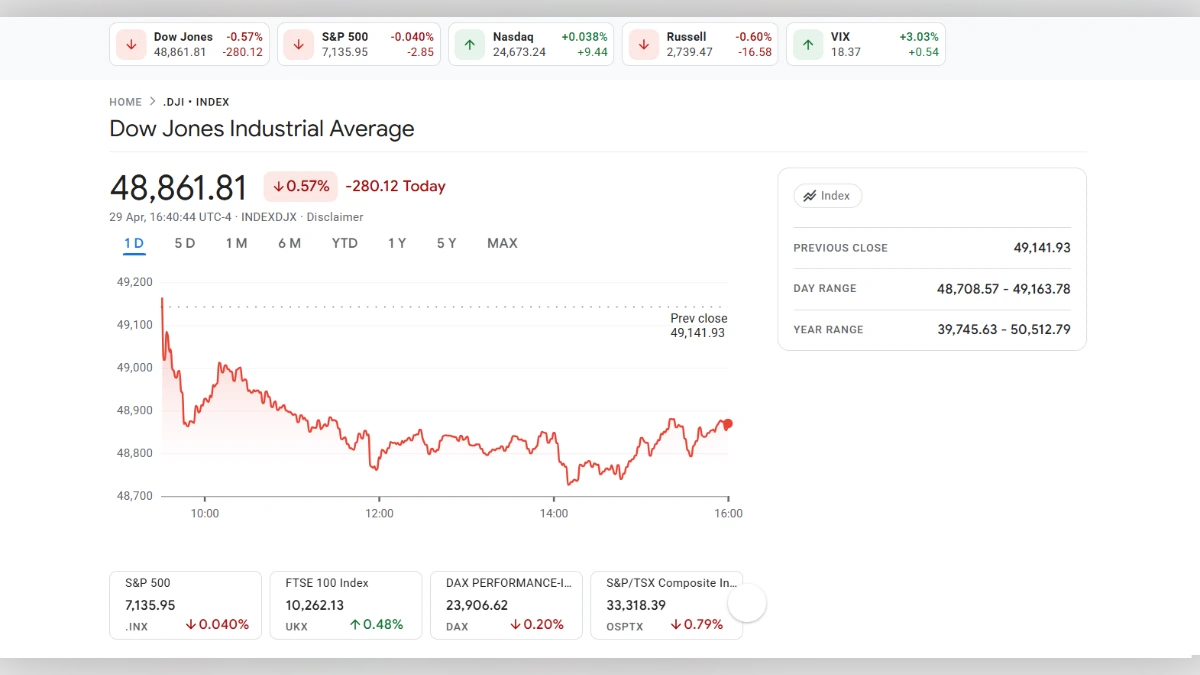
Task: Click the Dow Jones red down-arrow icon
Action: point(131,44)
